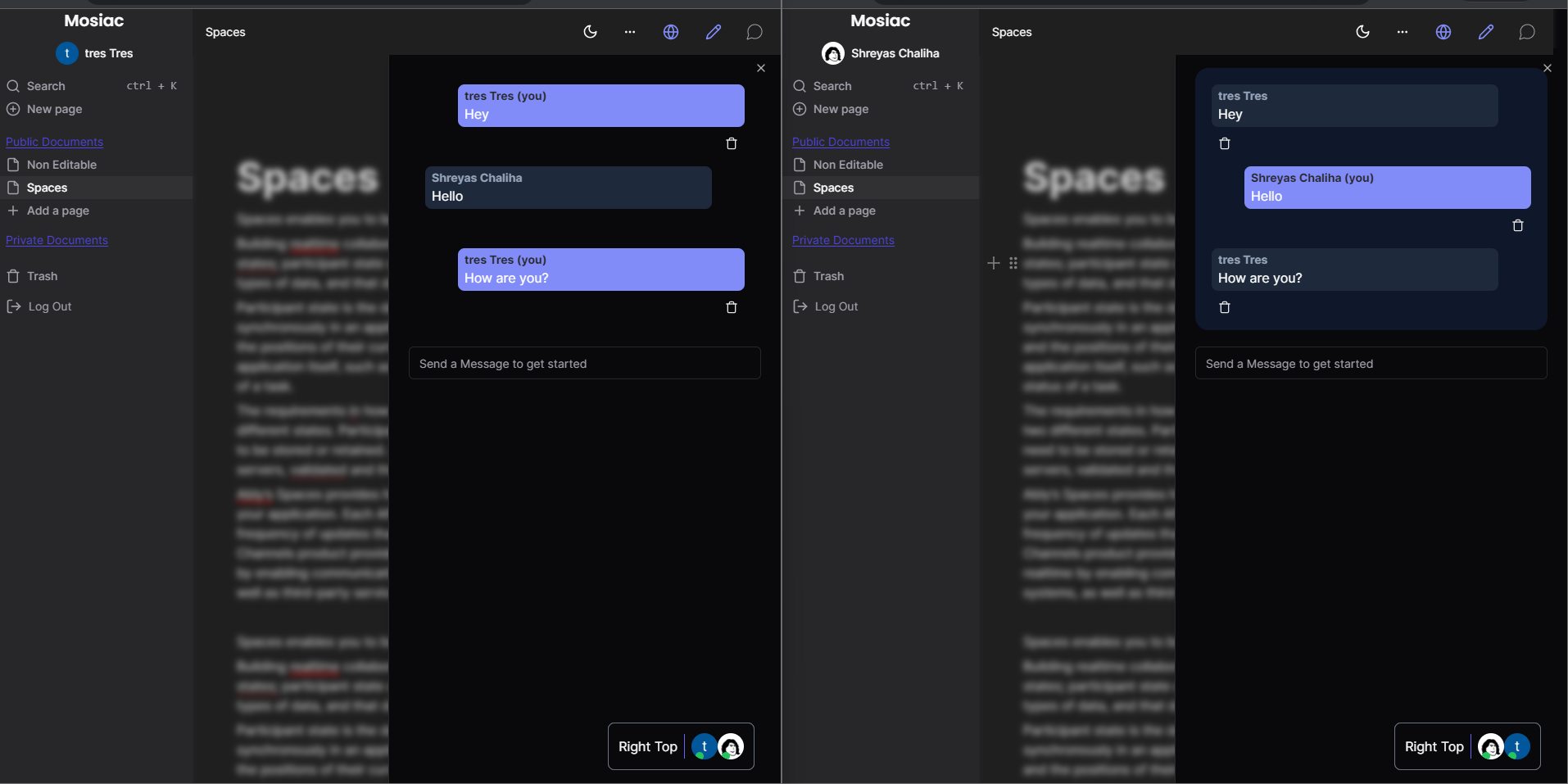Open chat panel icon in left window toolbar

click(754, 32)
